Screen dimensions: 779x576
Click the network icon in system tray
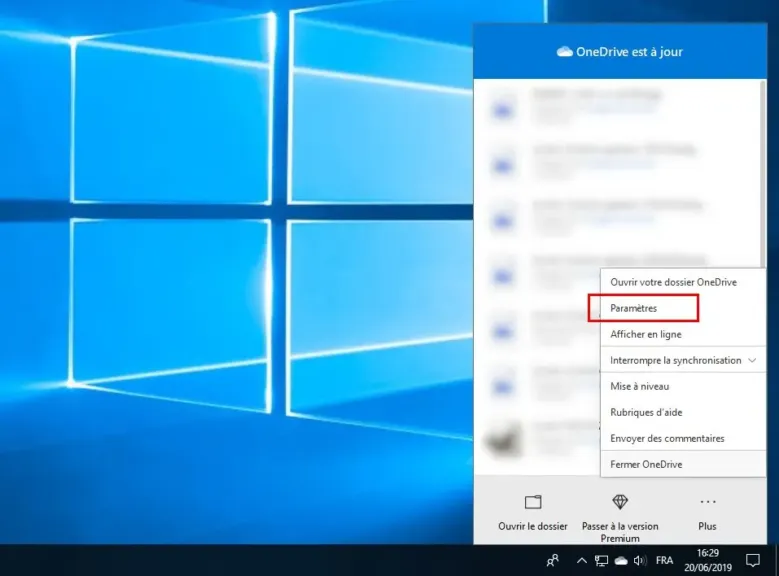[601, 561]
